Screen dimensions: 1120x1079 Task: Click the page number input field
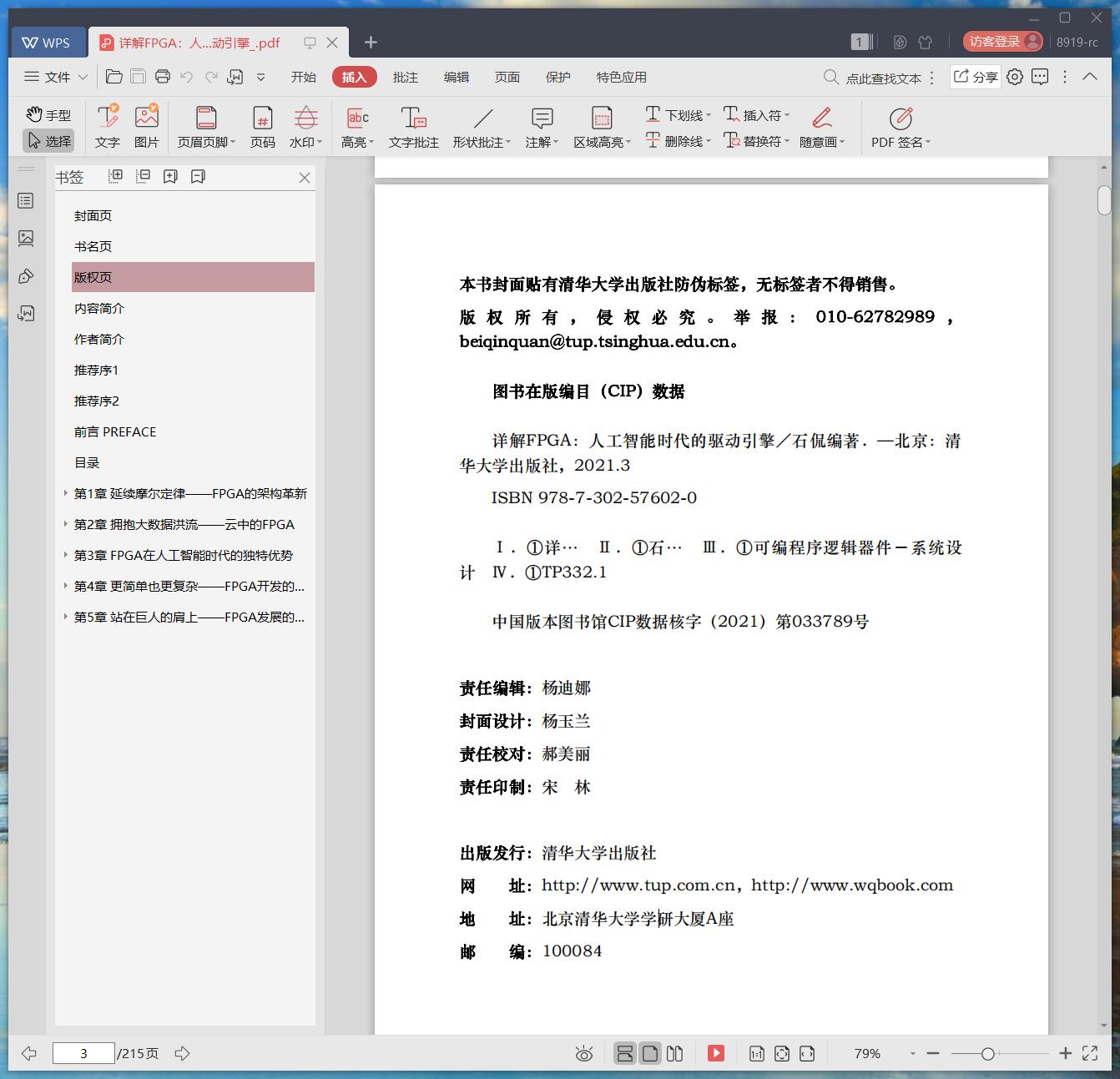(x=83, y=1053)
